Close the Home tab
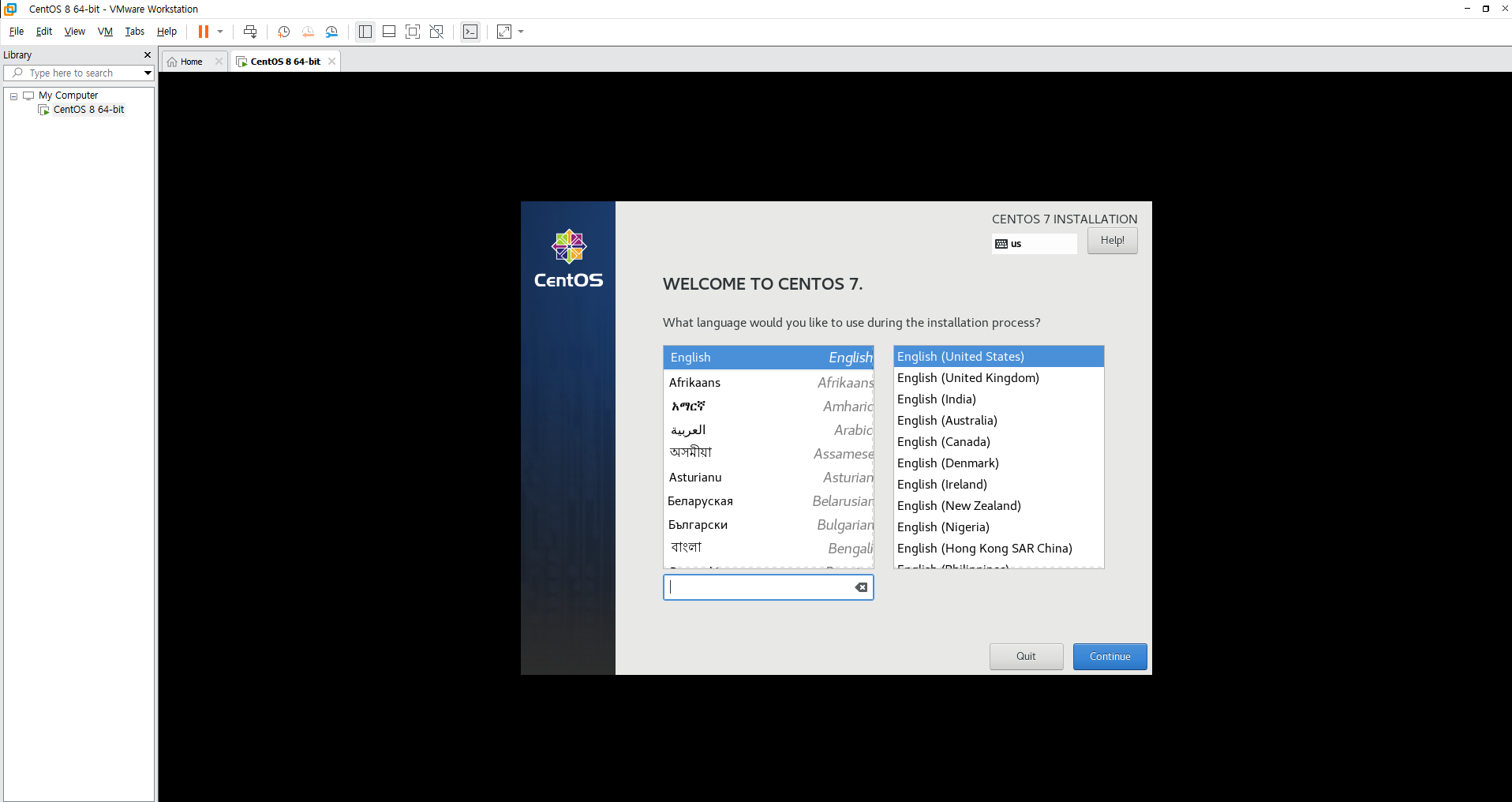 click(x=219, y=62)
